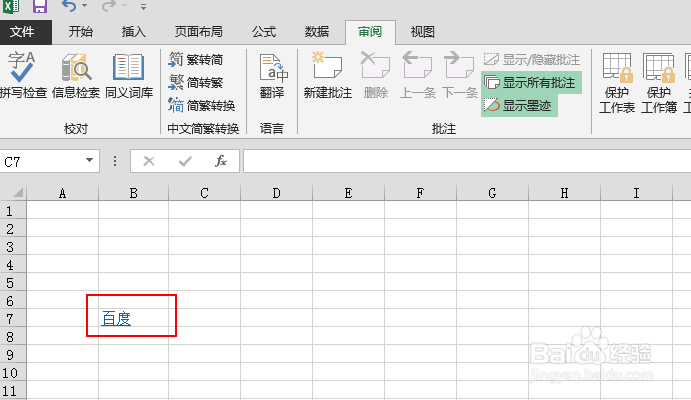Create a comment with 新建批注
The width and height of the screenshot is (691, 400).
pos(327,75)
